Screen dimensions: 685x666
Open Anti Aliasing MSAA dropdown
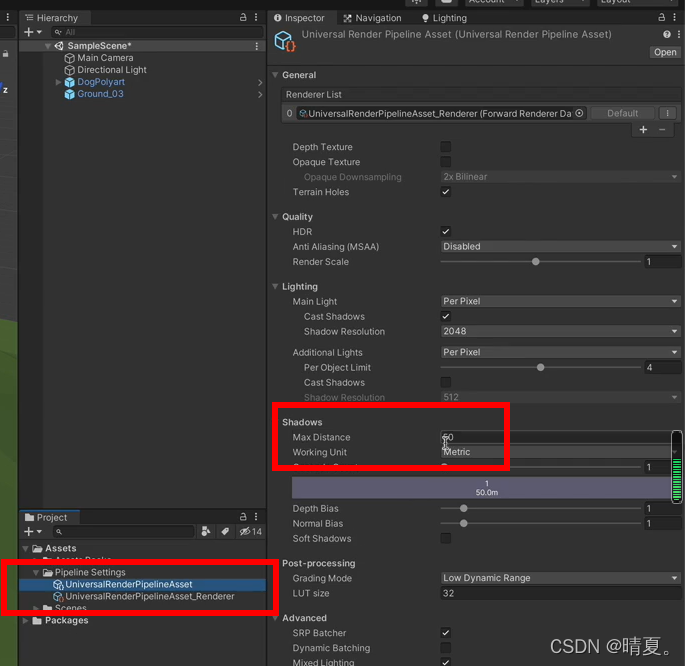tap(560, 246)
